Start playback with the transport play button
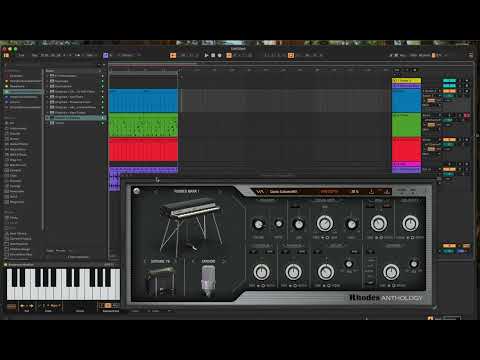 [x=206, y=55]
